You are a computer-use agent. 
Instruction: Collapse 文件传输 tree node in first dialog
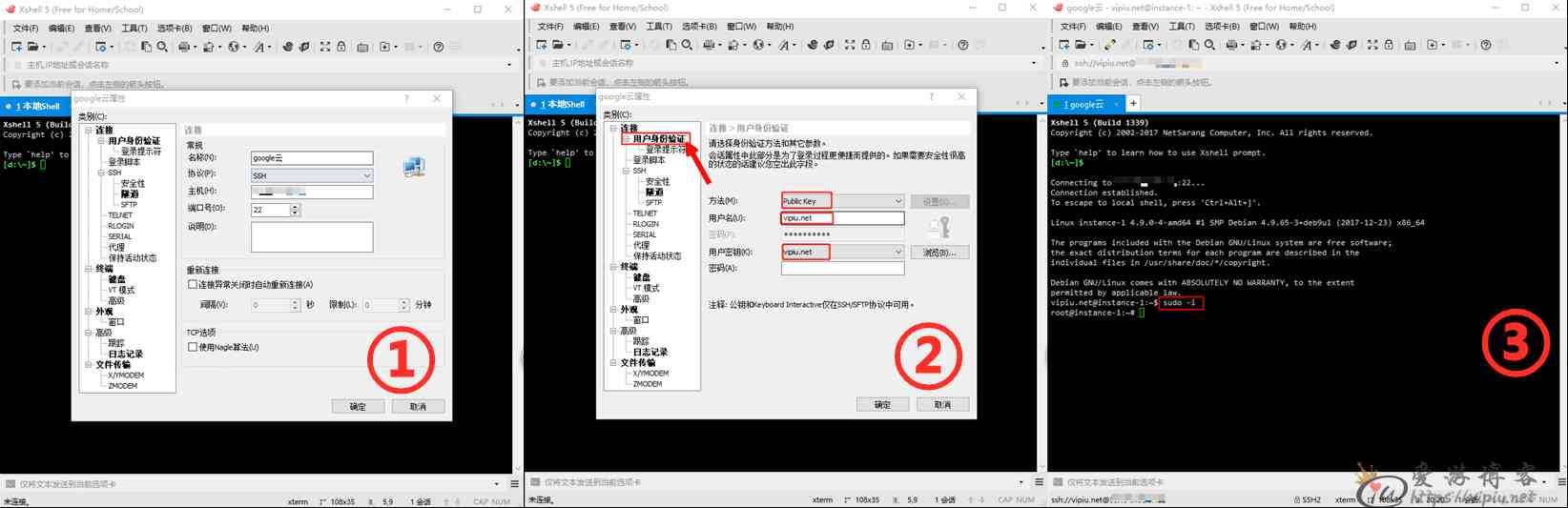tap(89, 364)
